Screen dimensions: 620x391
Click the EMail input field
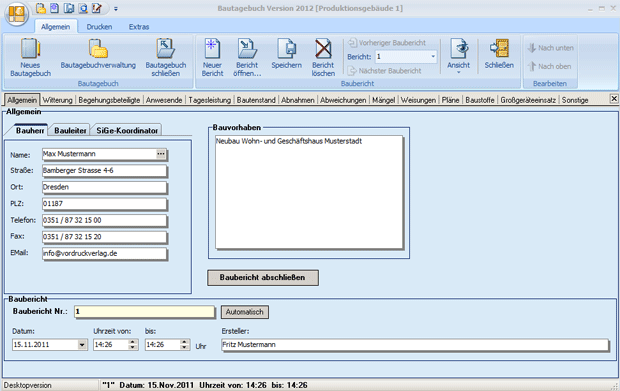tap(104, 254)
